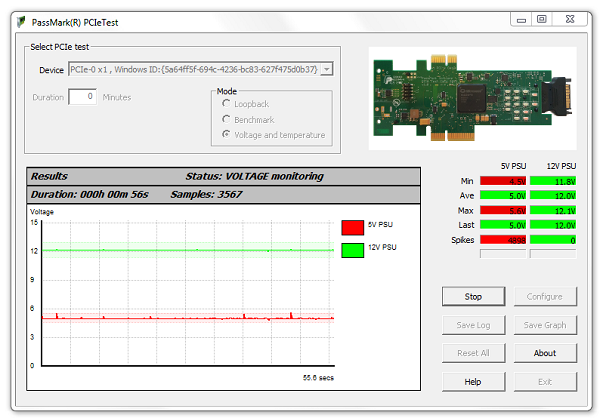Maximize the PCIeTest window
This screenshot has height=418, width=600.
(541, 19)
